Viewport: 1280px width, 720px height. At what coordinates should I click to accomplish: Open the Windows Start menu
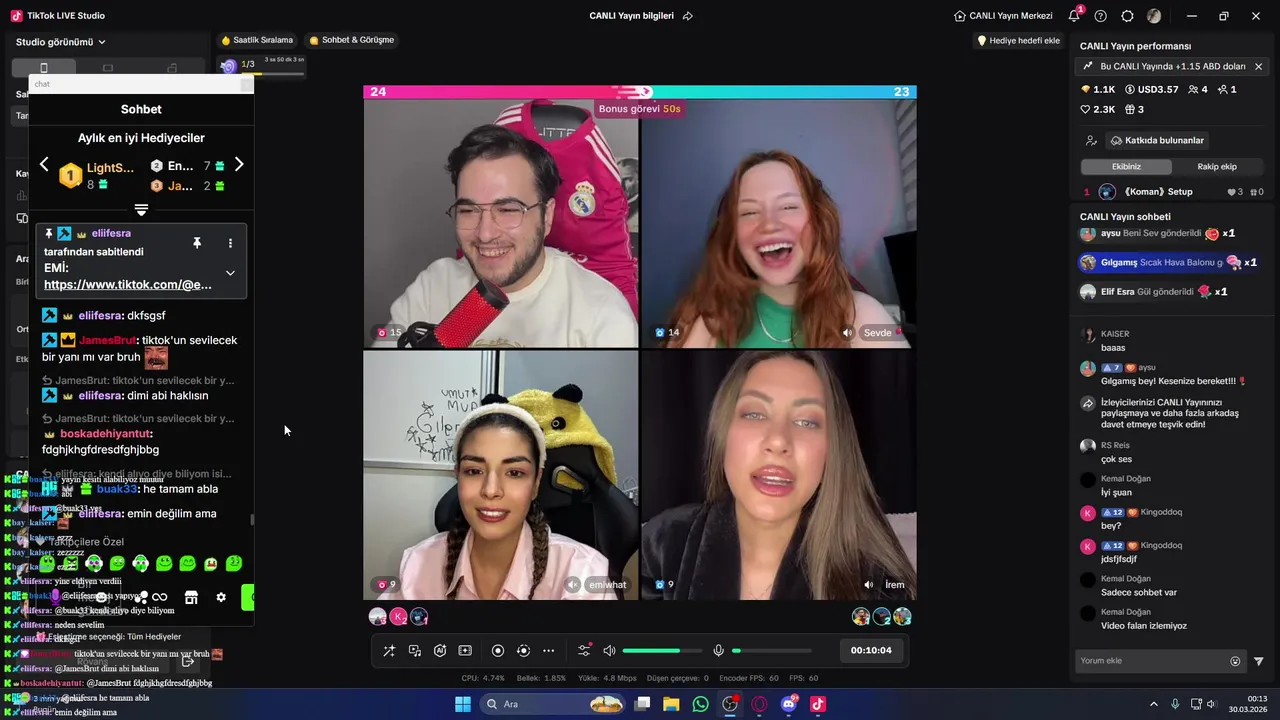tap(463, 704)
